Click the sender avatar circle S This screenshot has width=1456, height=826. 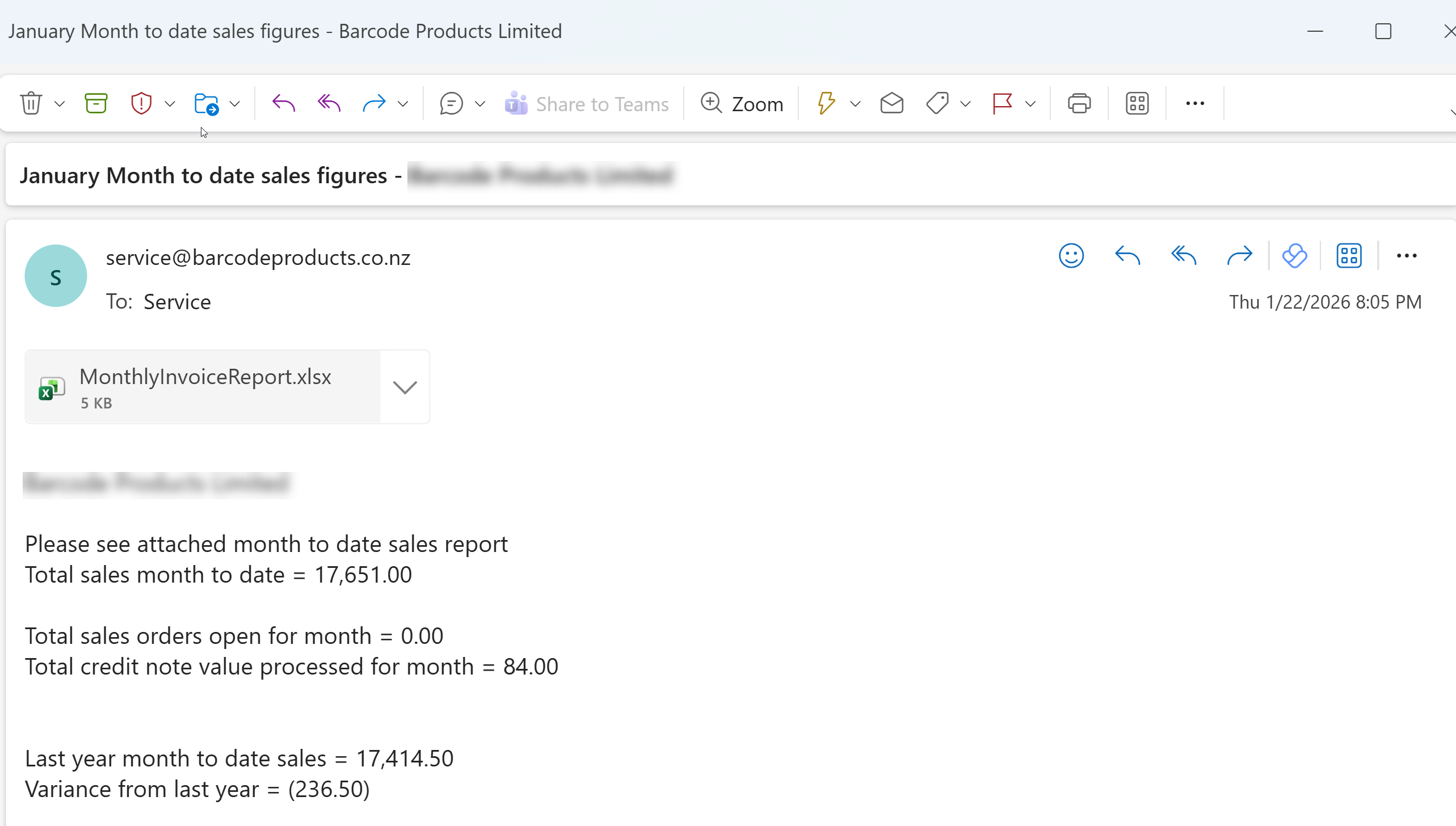(56, 276)
